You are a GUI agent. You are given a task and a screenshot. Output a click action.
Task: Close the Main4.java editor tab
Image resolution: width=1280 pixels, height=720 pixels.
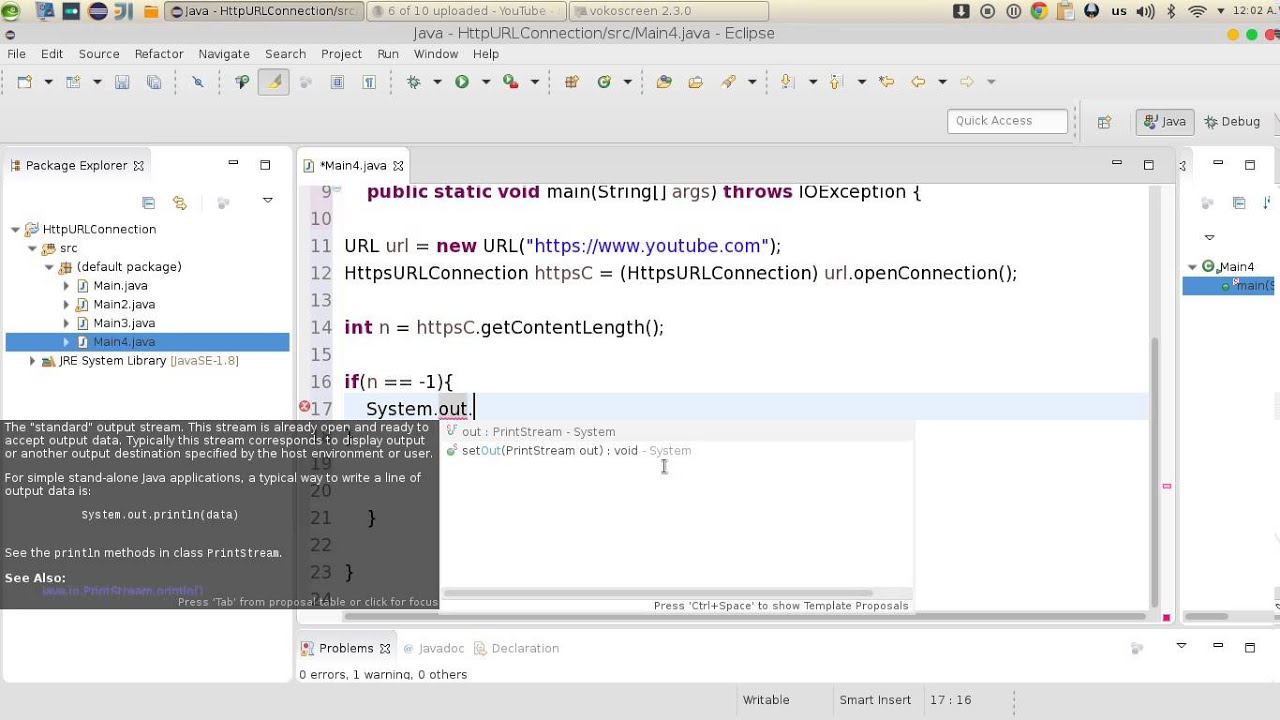coord(398,166)
